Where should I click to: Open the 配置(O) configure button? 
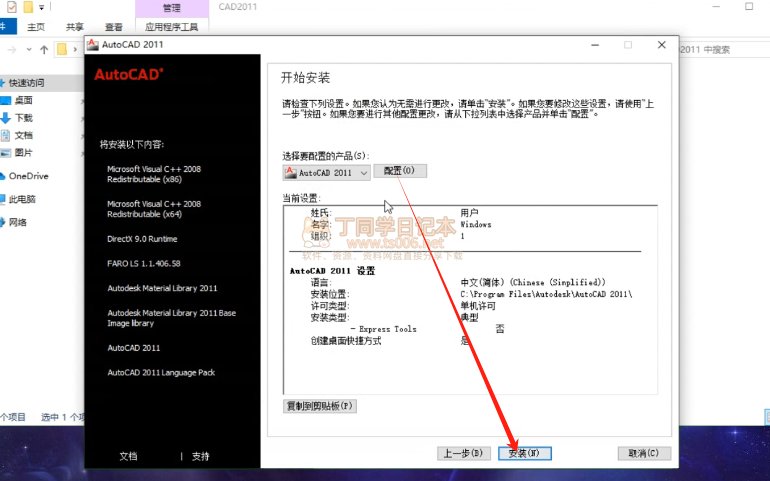[399, 171]
